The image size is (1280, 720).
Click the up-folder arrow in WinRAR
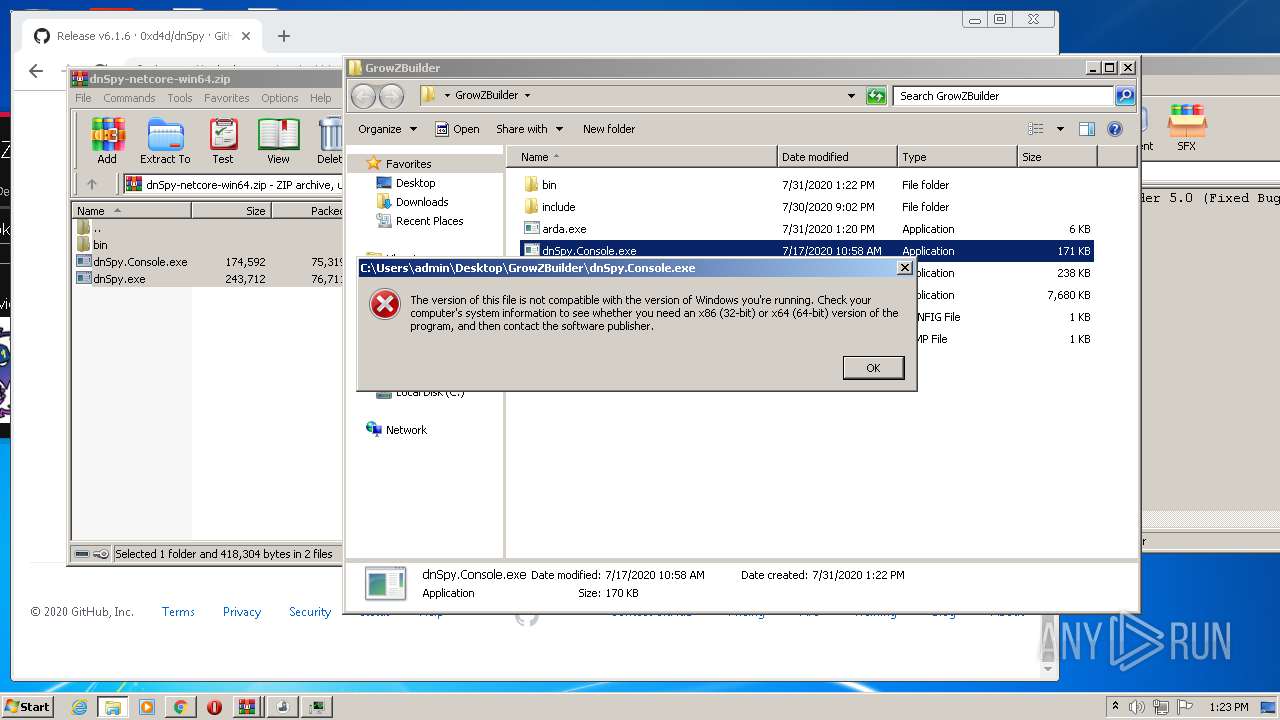92,184
